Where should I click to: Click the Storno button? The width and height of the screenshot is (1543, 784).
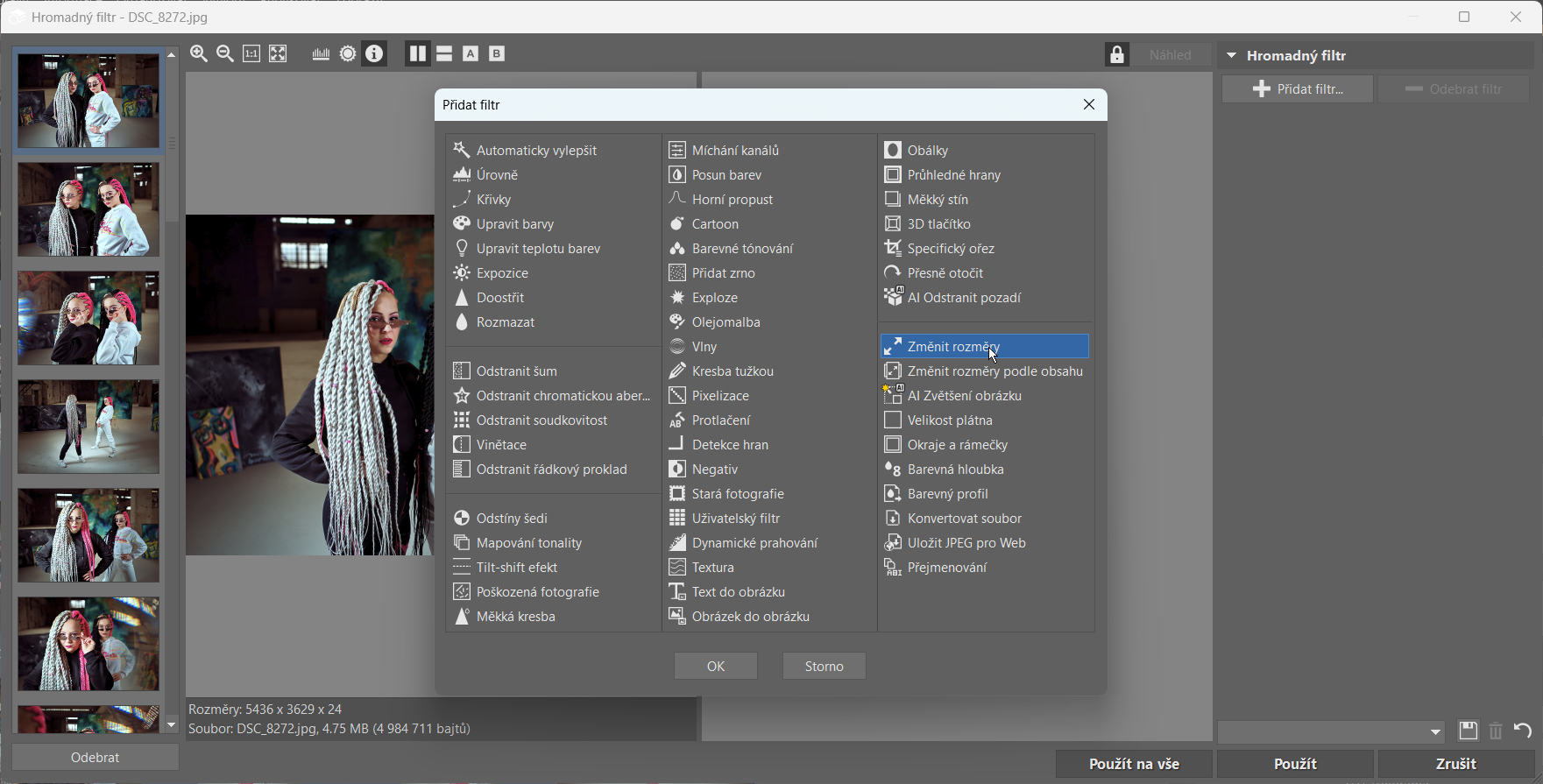pos(824,667)
